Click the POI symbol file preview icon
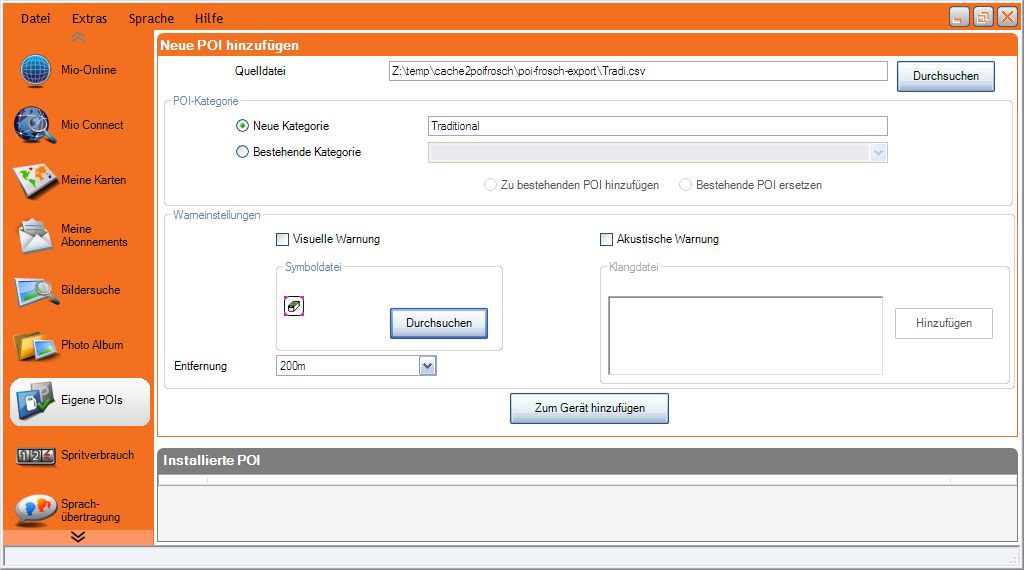Screen dimensions: 1024x570 (x=294, y=307)
